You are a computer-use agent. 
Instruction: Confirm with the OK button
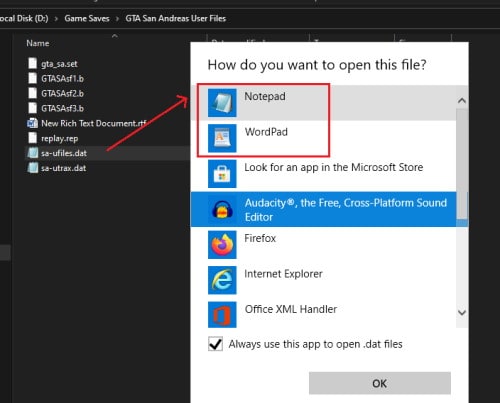pyautogui.click(x=380, y=383)
